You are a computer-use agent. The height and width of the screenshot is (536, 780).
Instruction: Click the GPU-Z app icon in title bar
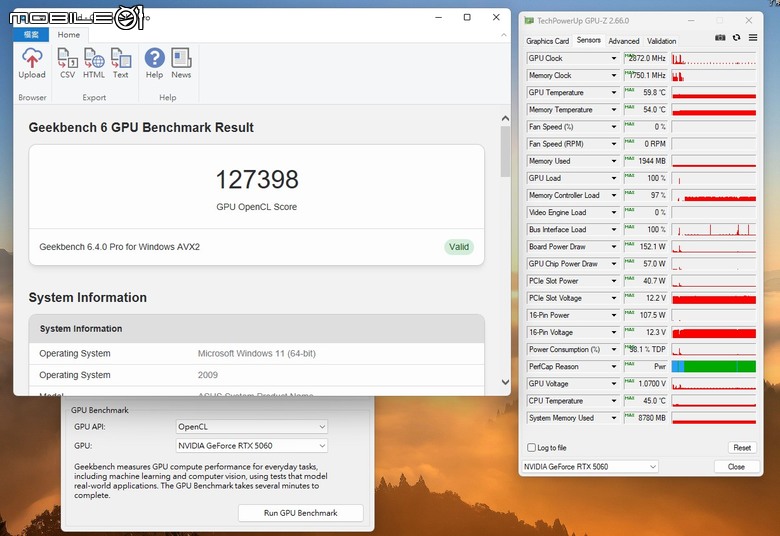click(x=529, y=21)
